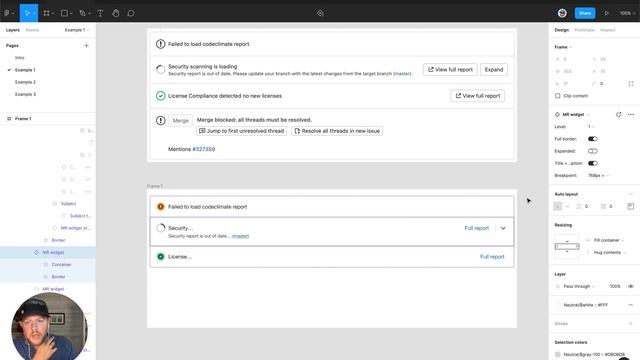Select the Frame 1 layer
Screen dimensions: 640x360
tap(48, 119)
